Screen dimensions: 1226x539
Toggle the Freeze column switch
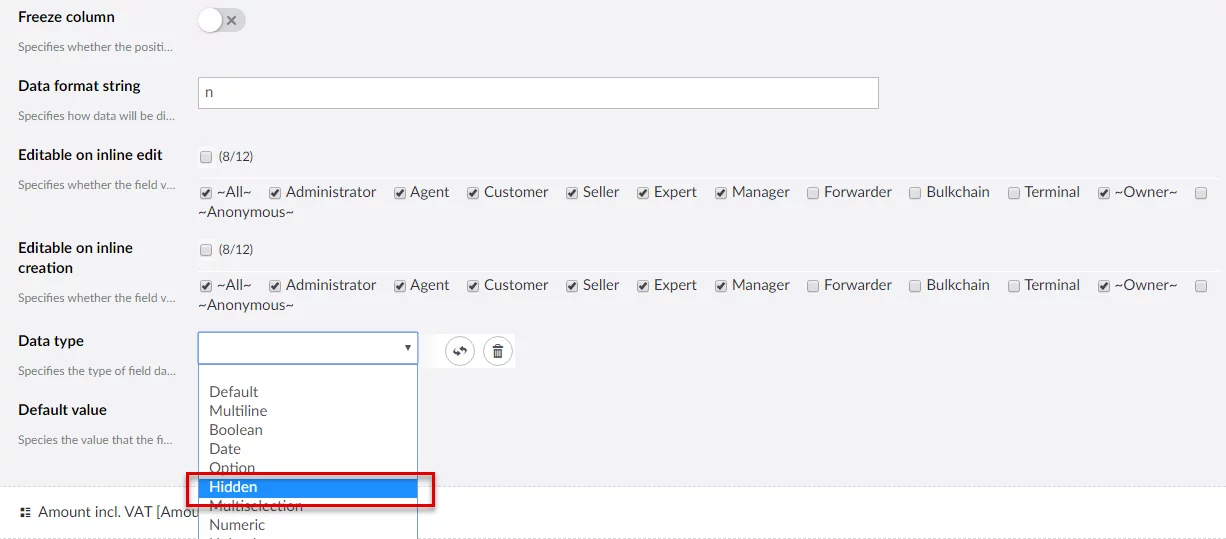click(221, 20)
